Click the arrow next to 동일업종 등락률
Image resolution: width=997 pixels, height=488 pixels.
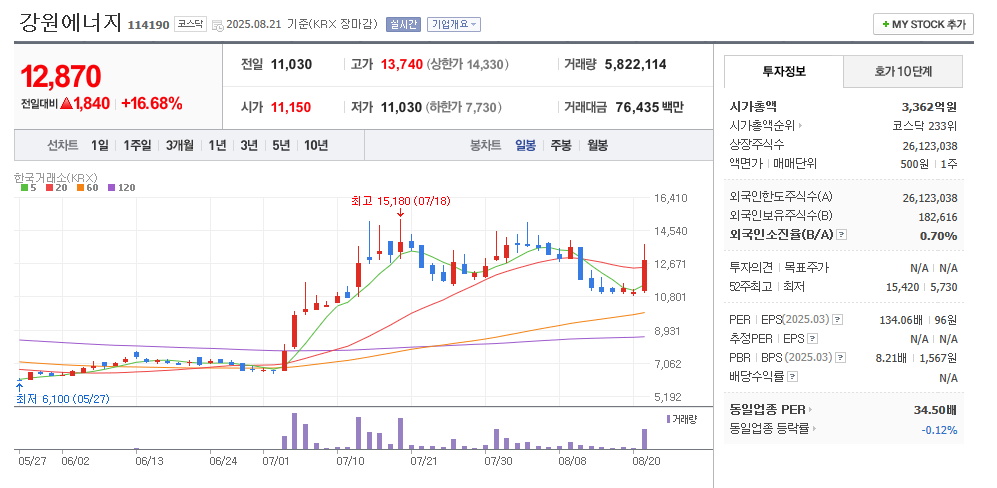point(813,429)
